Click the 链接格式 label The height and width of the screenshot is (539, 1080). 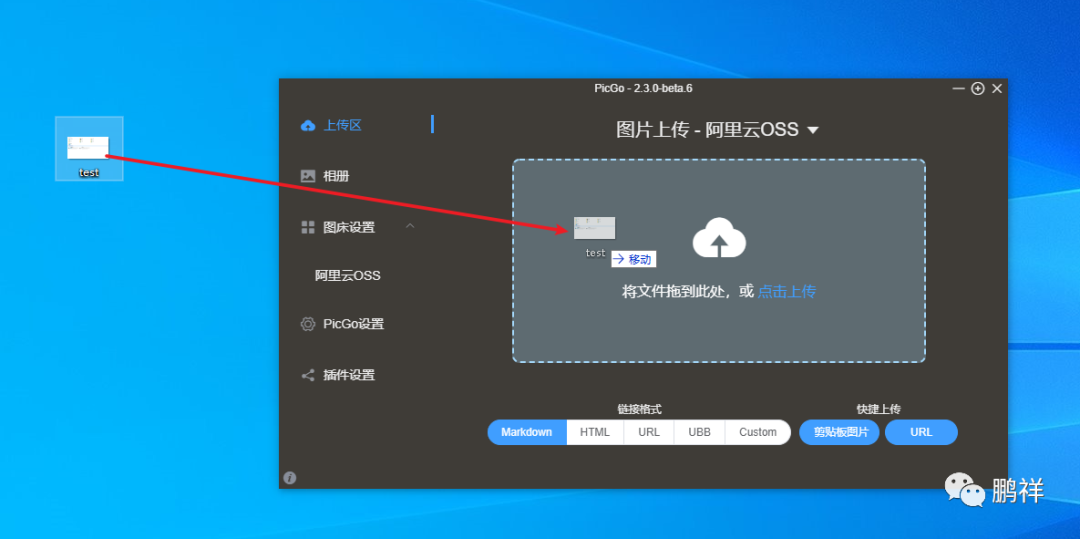click(639, 409)
